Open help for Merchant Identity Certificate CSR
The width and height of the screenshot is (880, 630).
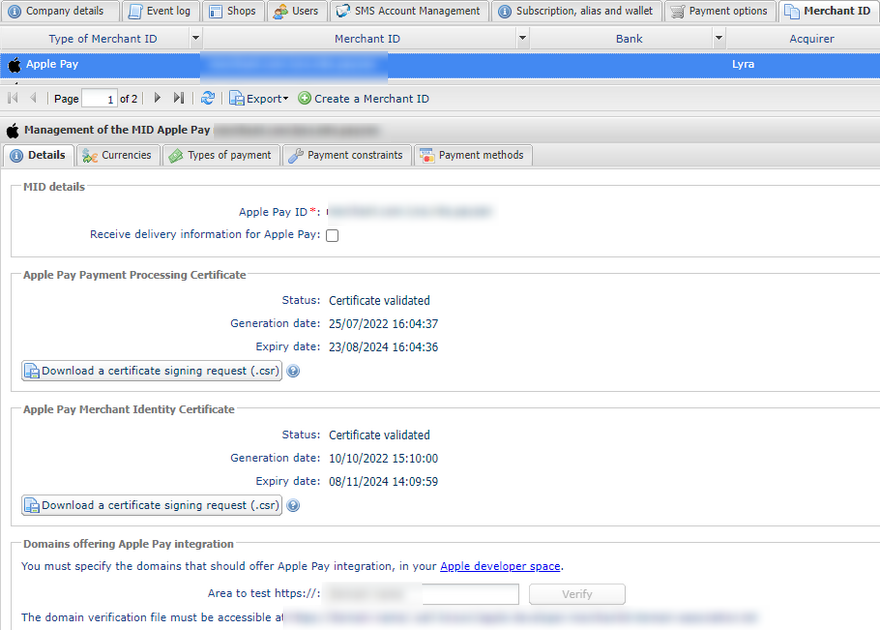(x=293, y=505)
